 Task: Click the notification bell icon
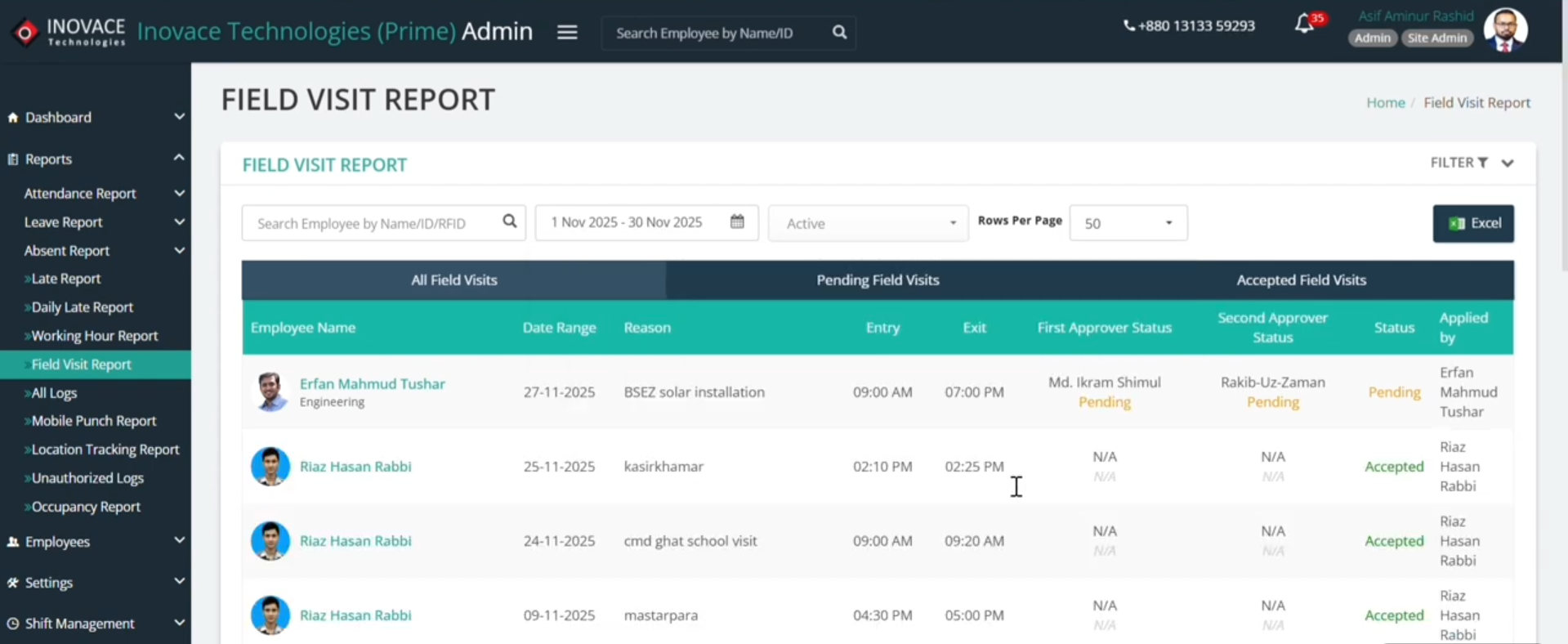tap(1305, 25)
